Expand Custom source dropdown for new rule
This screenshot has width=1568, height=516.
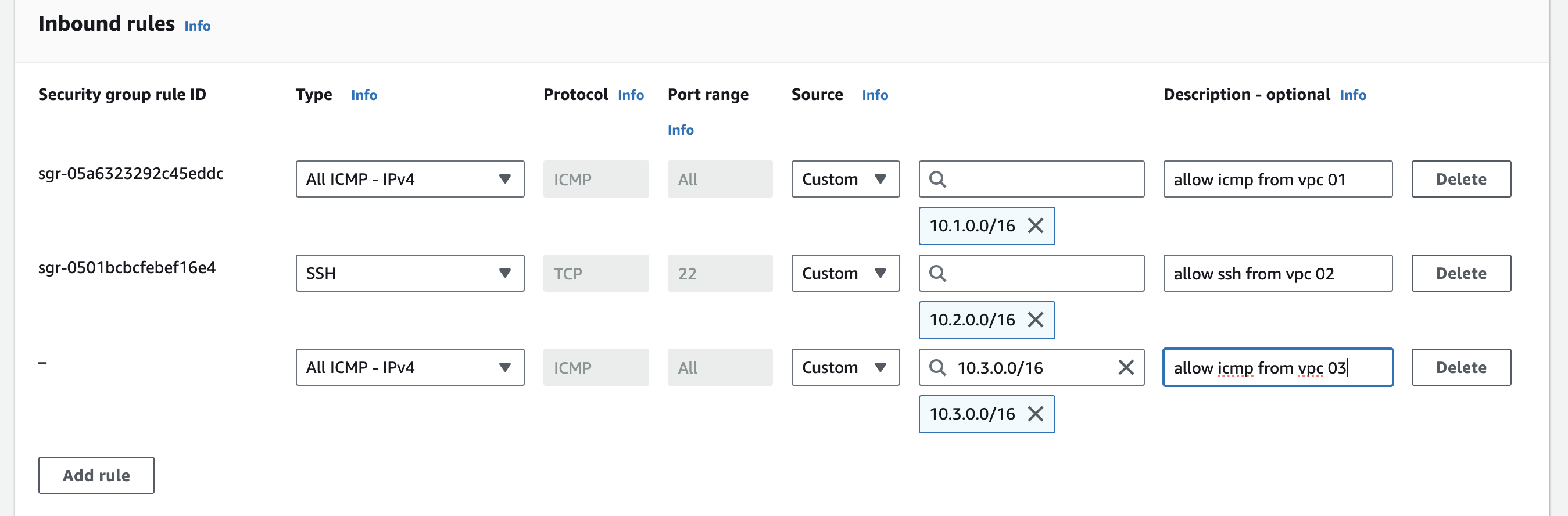click(x=845, y=367)
